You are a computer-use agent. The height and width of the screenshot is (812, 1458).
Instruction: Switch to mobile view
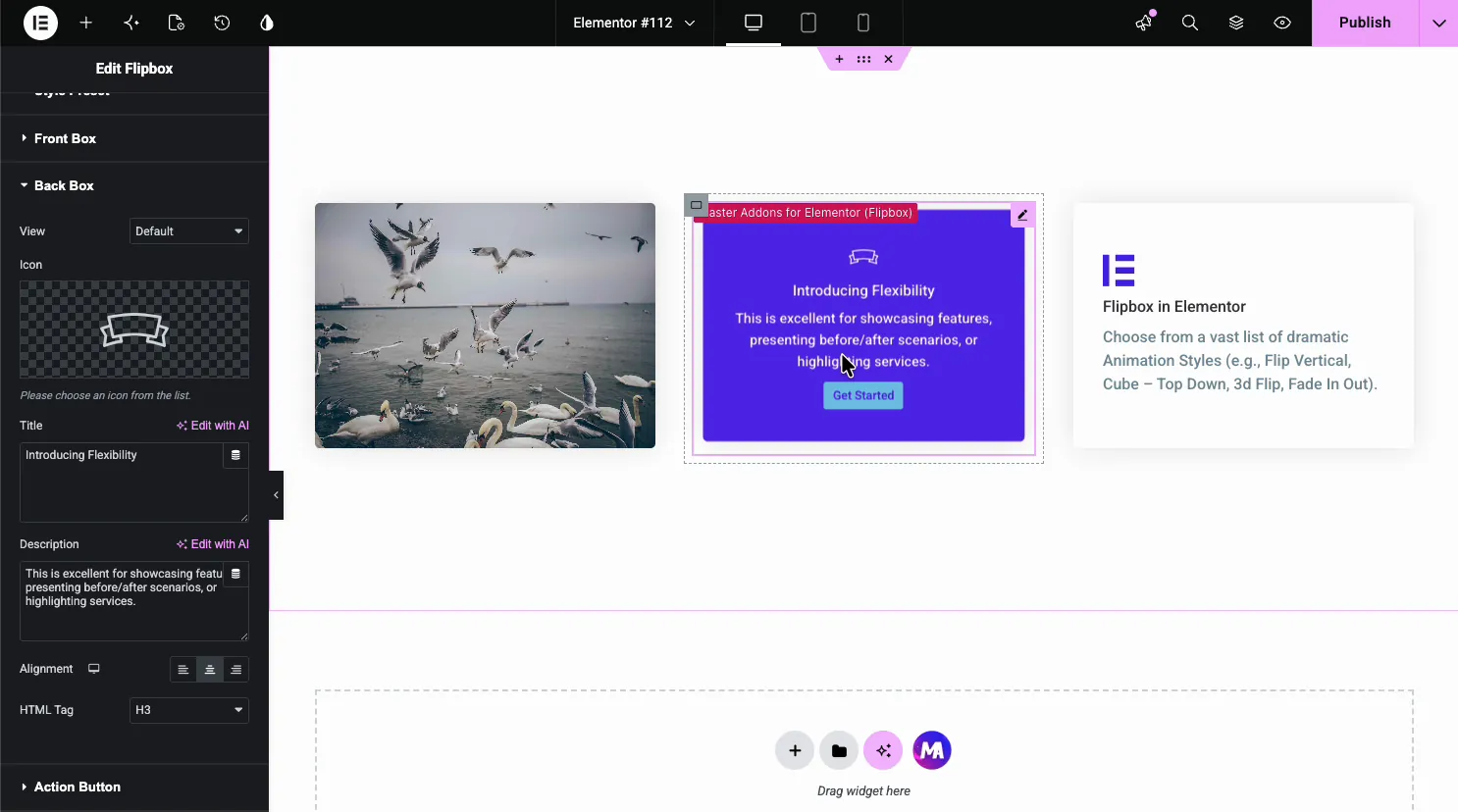click(x=863, y=23)
